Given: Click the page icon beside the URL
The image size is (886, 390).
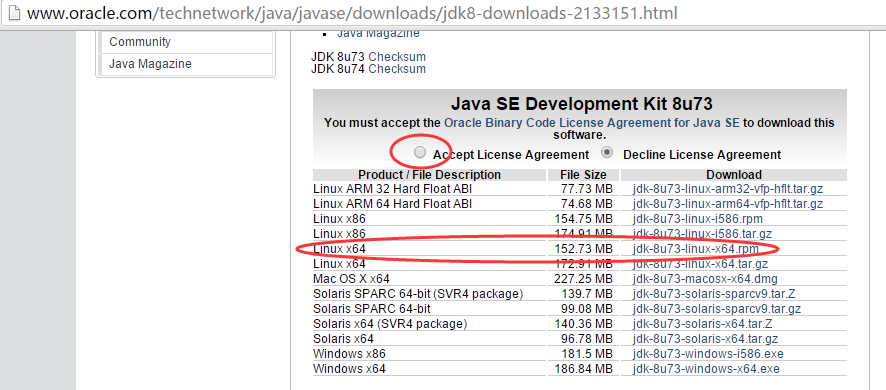Looking at the screenshot, I should 15,12.
